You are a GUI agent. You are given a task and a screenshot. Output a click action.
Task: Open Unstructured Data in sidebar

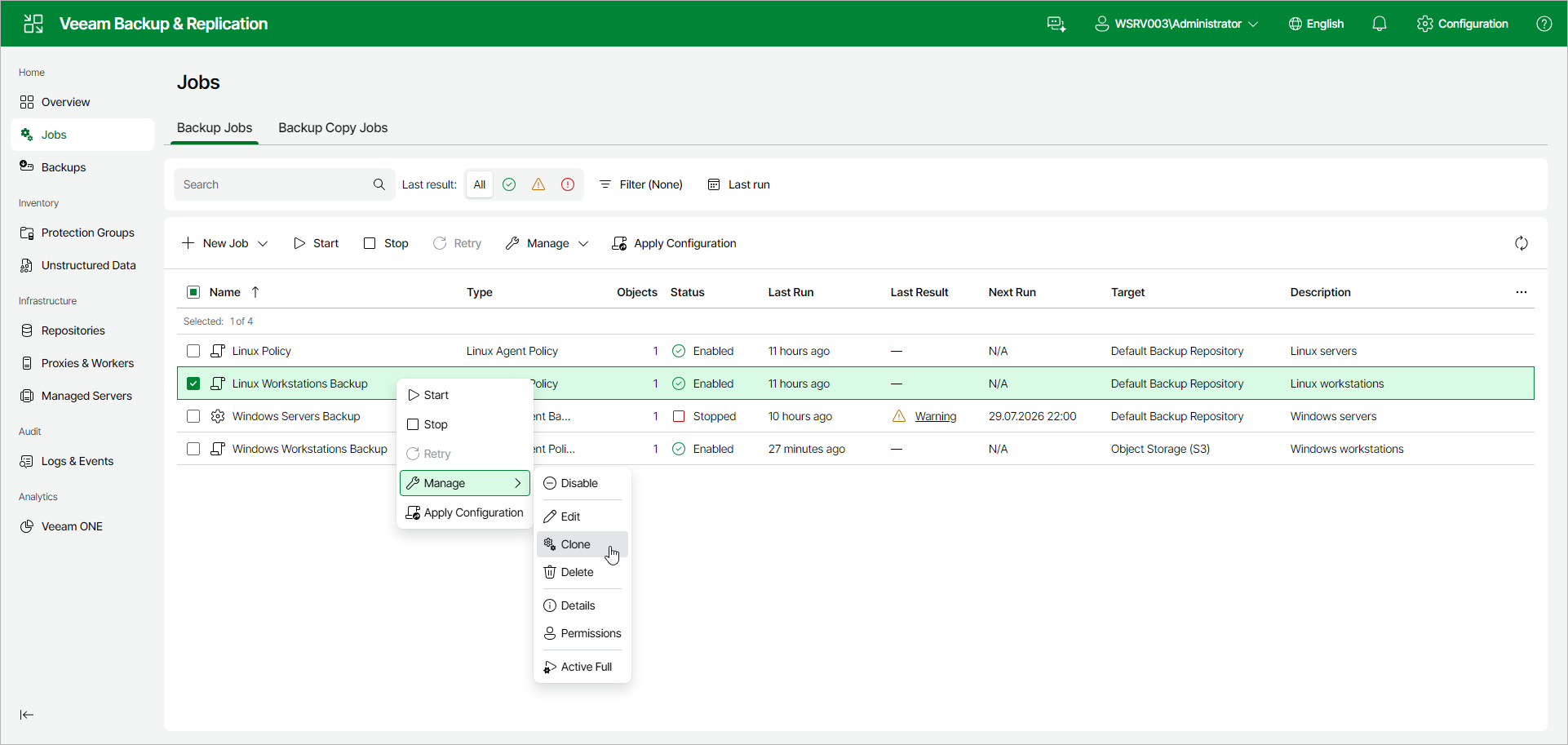click(82, 265)
